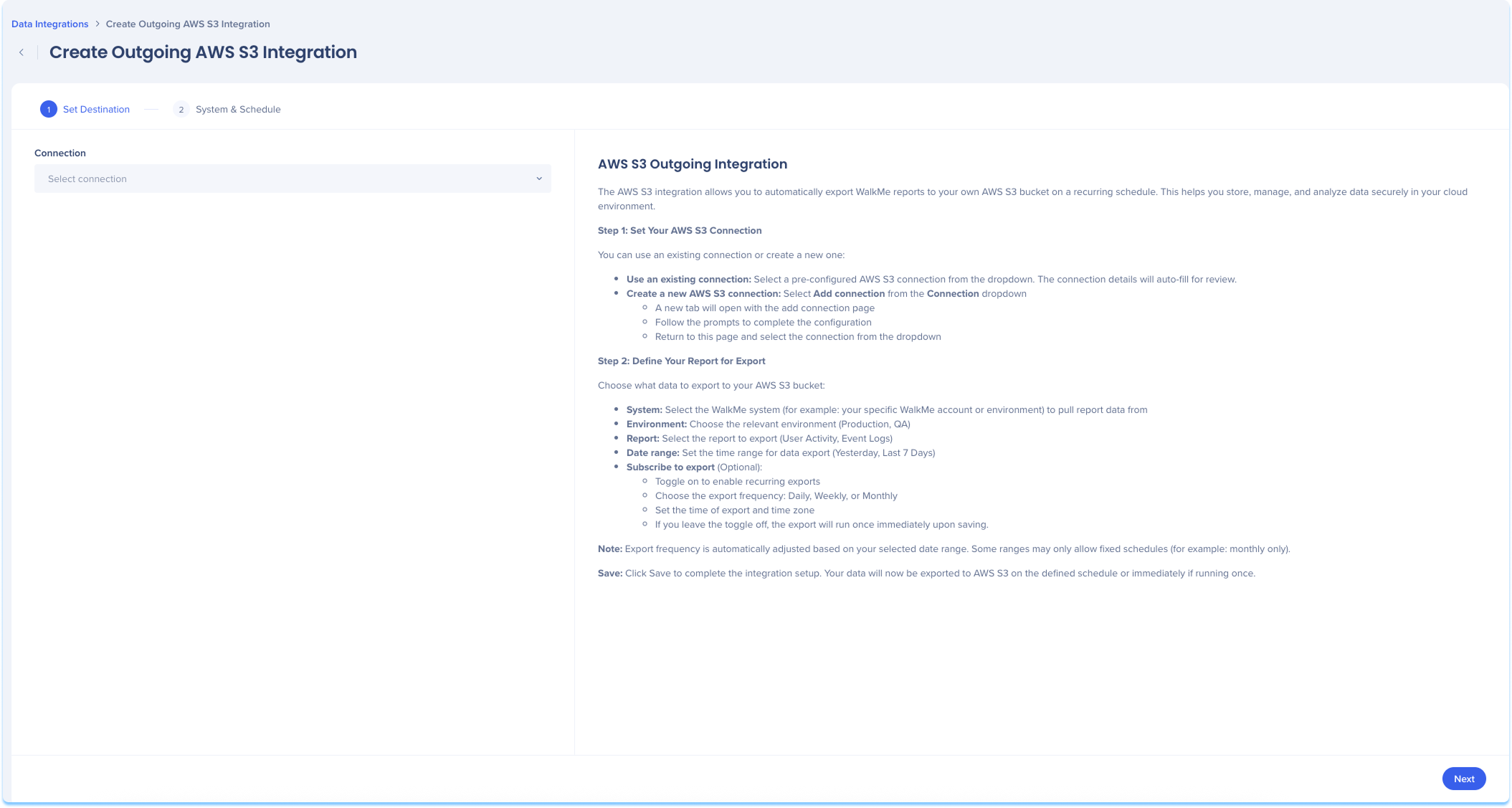1512x808 pixels.
Task: Click 'Create a new AWS S3 connection:' bullet
Action: click(827, 294)
